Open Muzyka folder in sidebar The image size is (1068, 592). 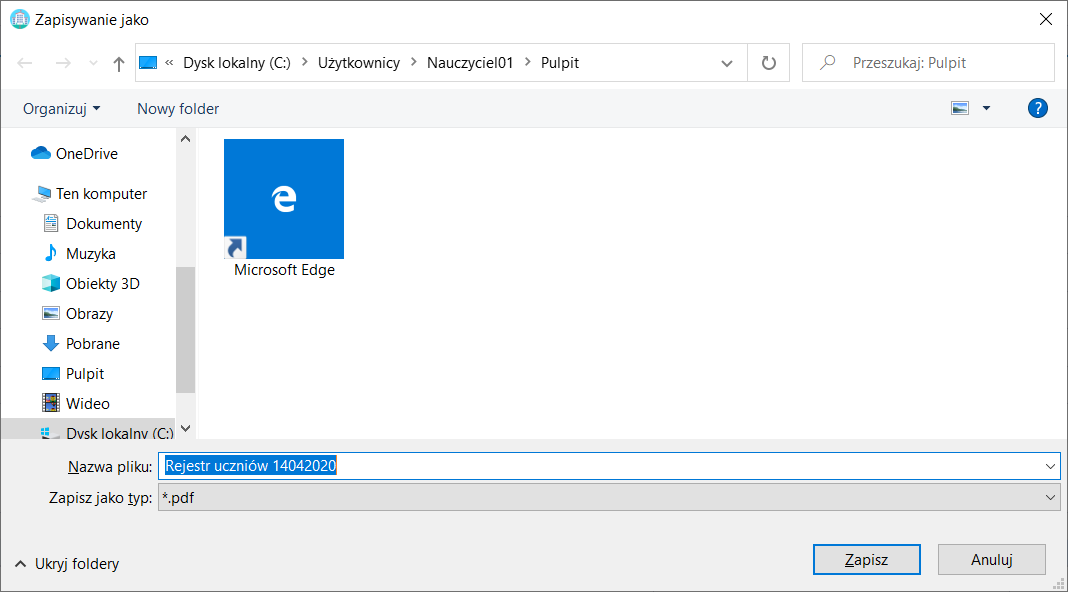tap(91, 254)
